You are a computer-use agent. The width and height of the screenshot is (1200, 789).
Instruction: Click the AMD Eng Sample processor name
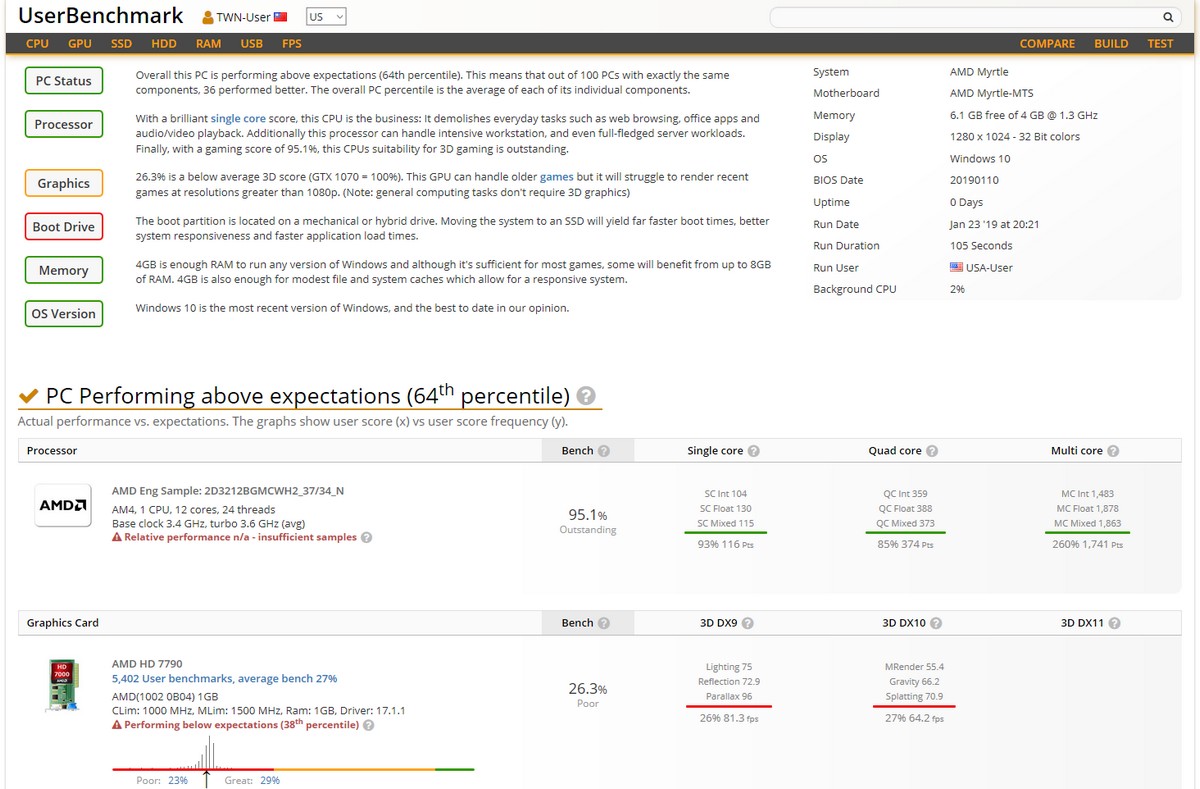click(228, 491)
